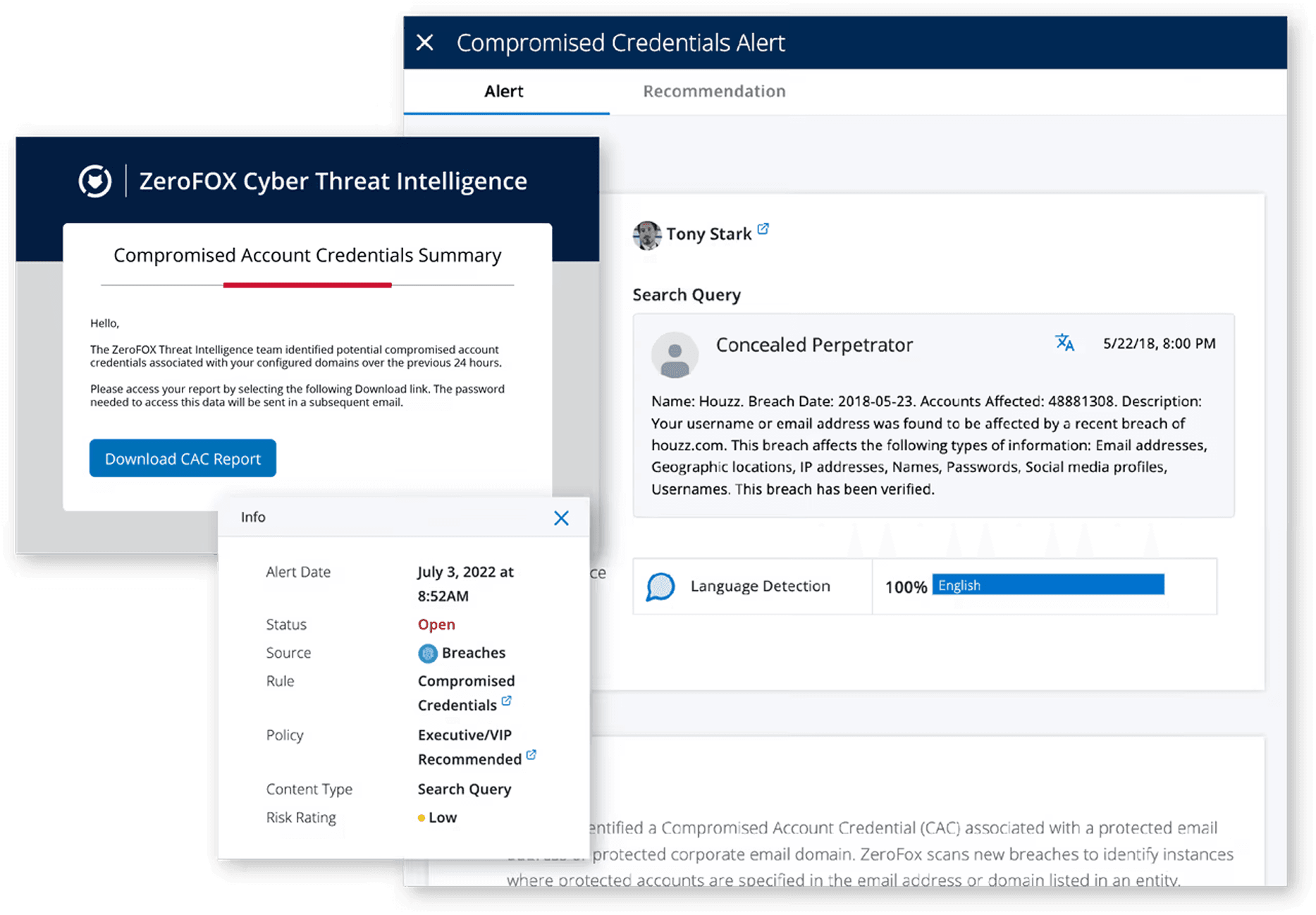Click the Open status value
1316x915 pixels.
[x=436, y=625]
